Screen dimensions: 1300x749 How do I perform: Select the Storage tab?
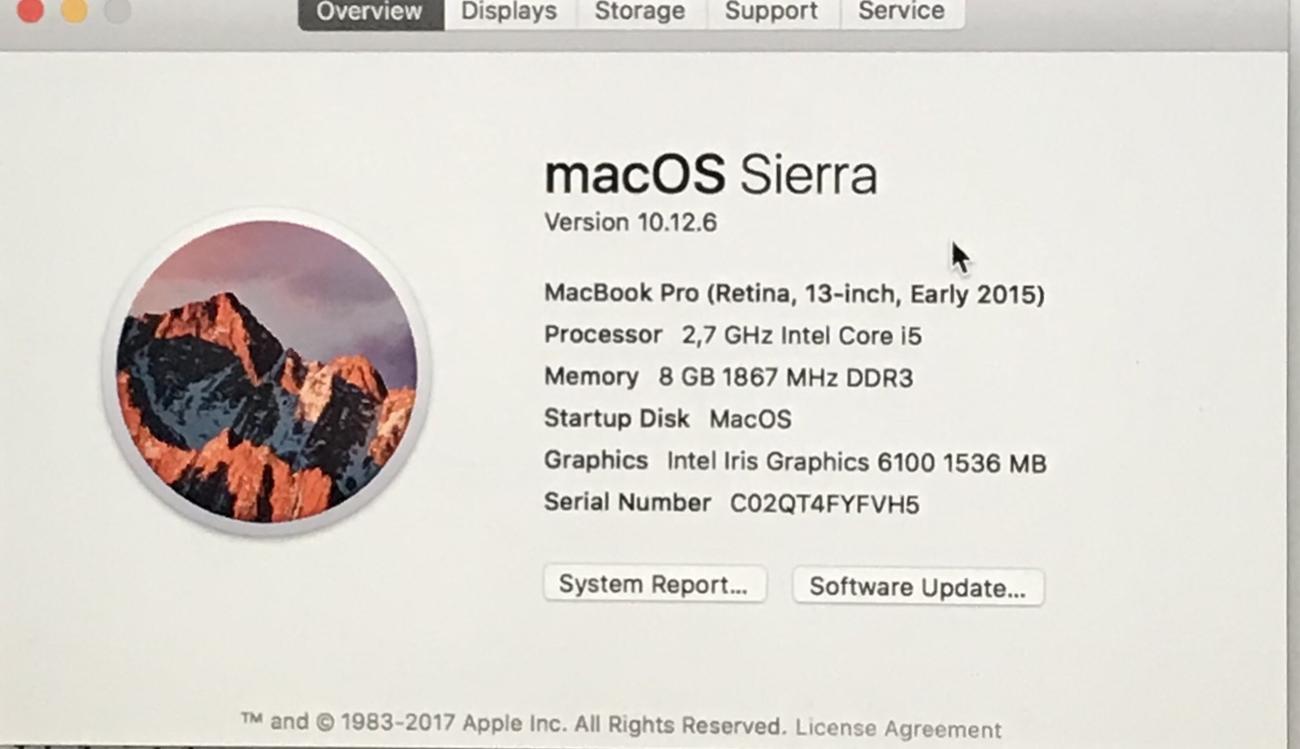(640, 13)
